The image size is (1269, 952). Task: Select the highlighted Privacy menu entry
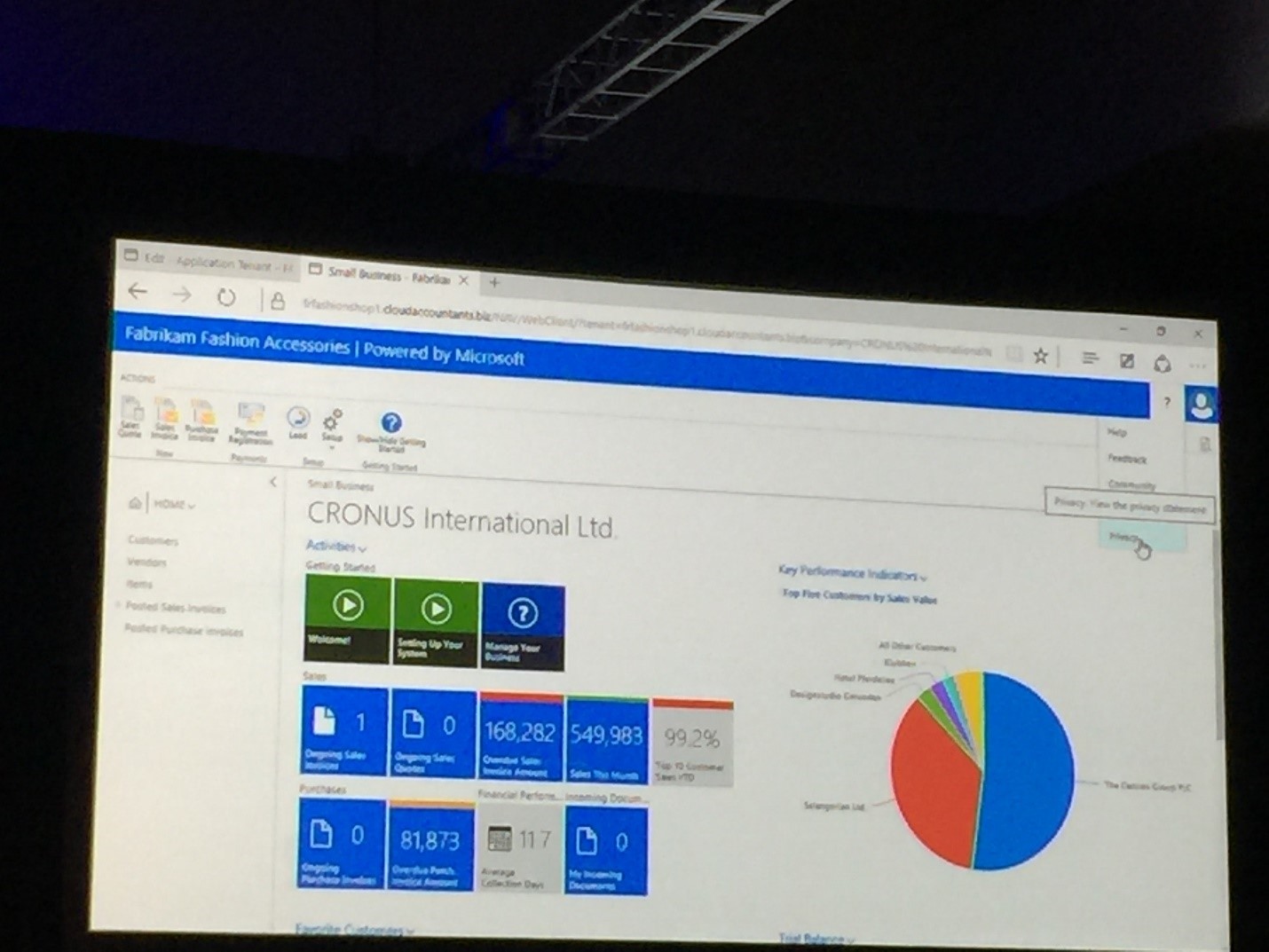(x=1141, y=539)
